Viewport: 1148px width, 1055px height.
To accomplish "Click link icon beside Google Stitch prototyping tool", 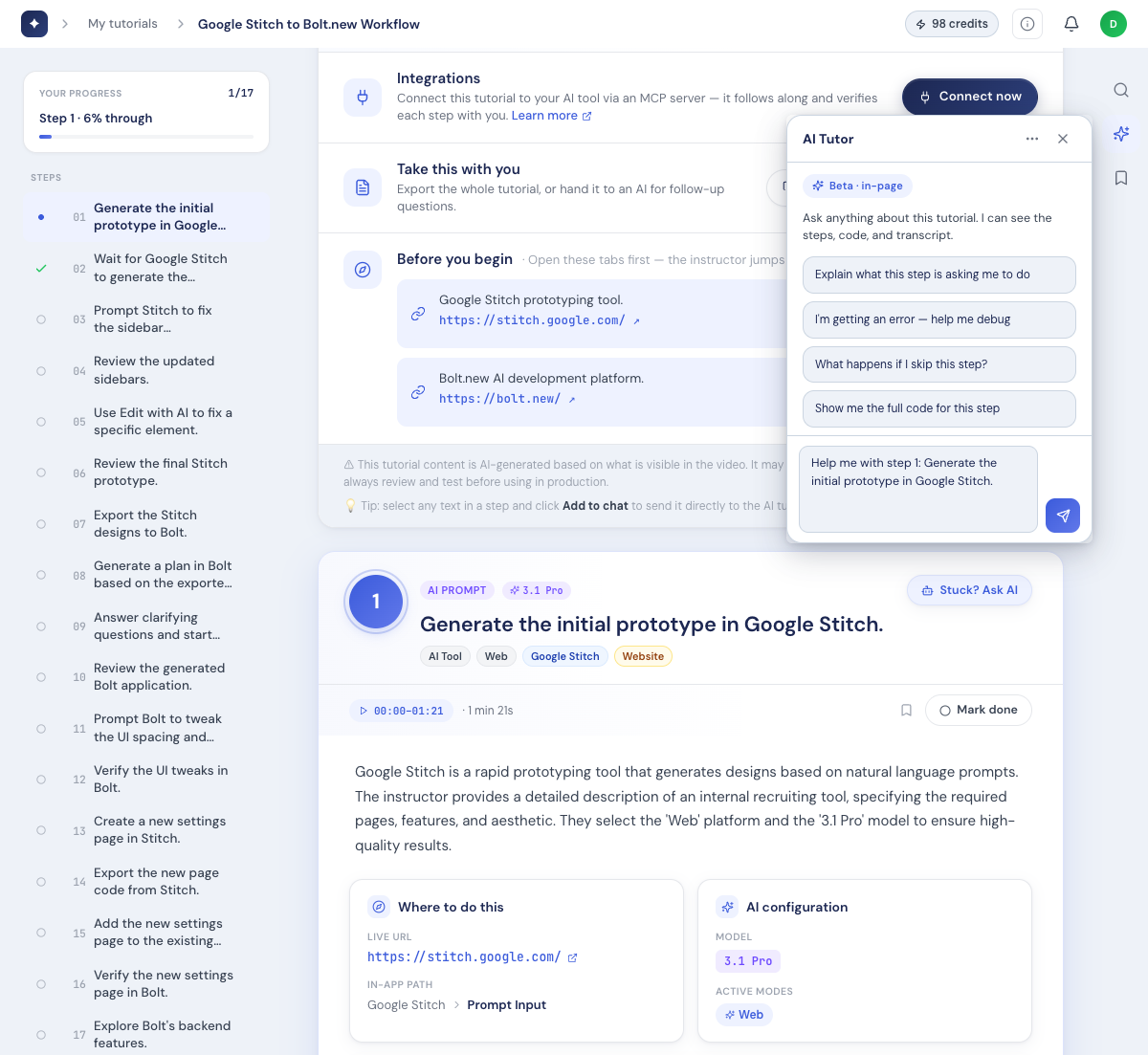I will tap(418, 314).
